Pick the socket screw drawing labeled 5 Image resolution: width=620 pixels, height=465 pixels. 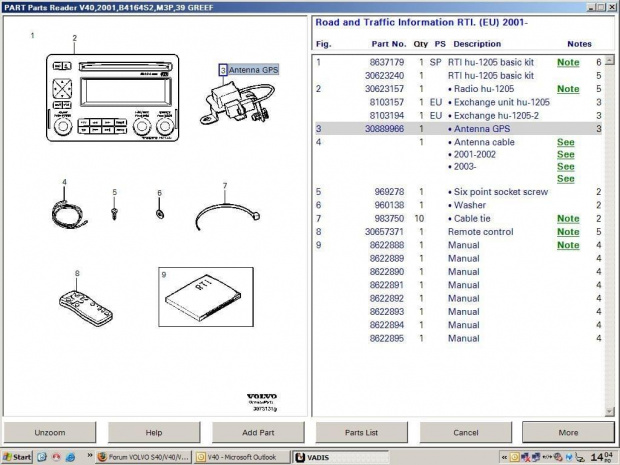(114, 214)
